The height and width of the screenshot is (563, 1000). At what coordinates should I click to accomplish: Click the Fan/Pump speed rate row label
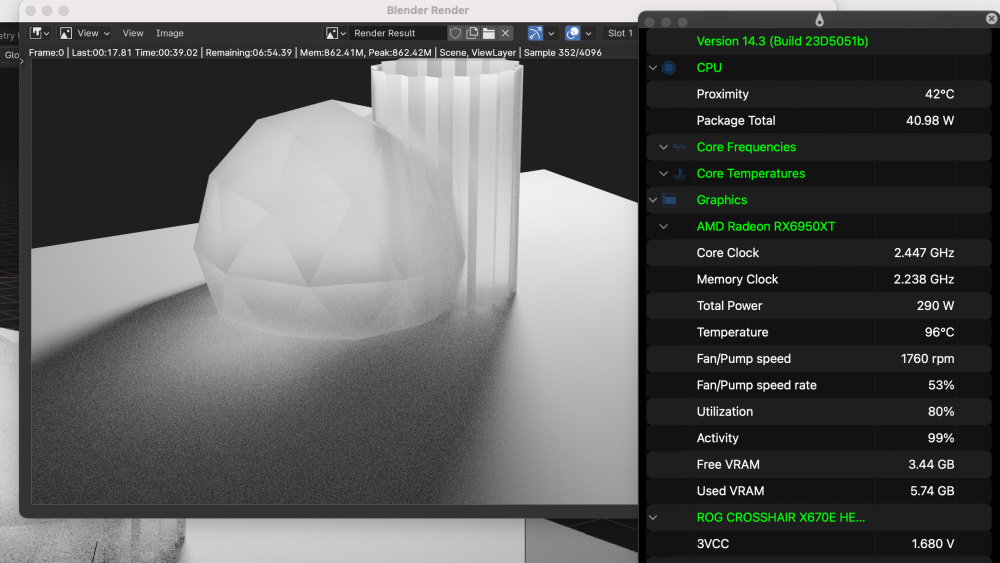(756, 385)
